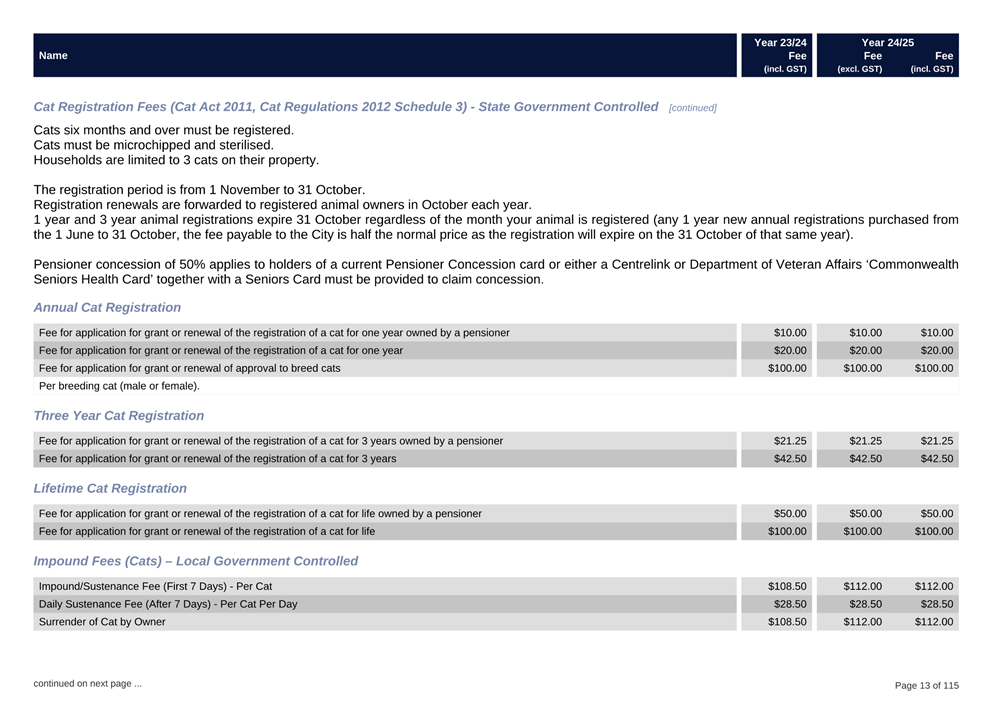Click the approval to breed cats fee row
Screen dimensions: 992x702
[x=189, y=368]
